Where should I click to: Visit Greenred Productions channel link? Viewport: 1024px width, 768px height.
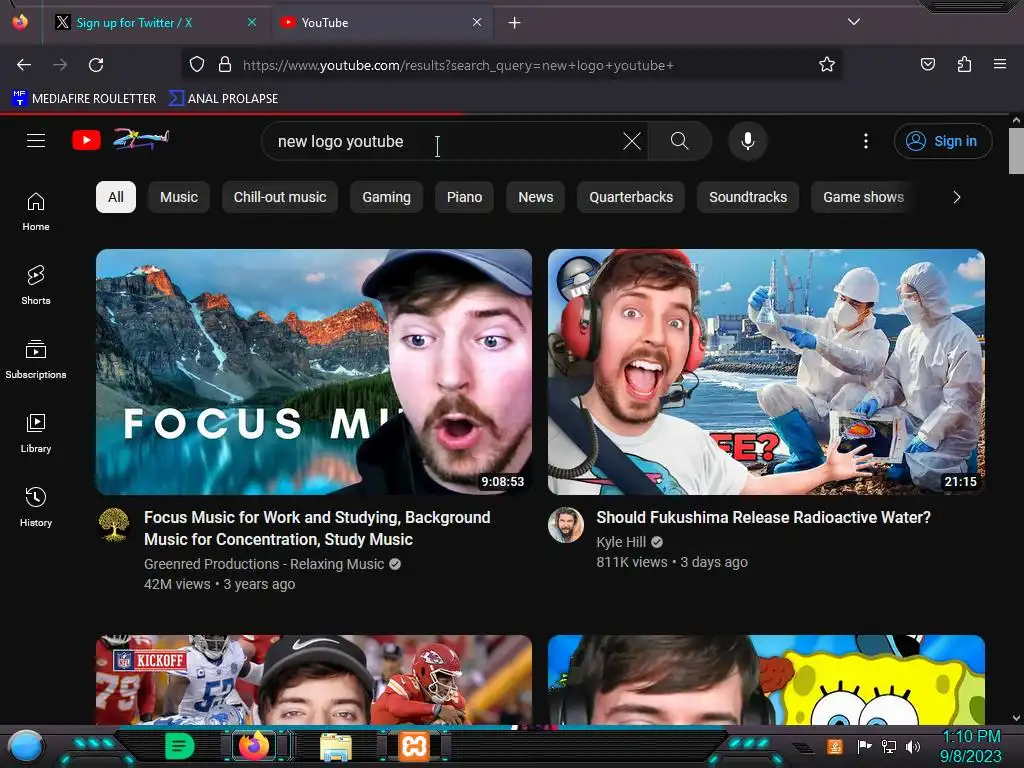point(264,564)
